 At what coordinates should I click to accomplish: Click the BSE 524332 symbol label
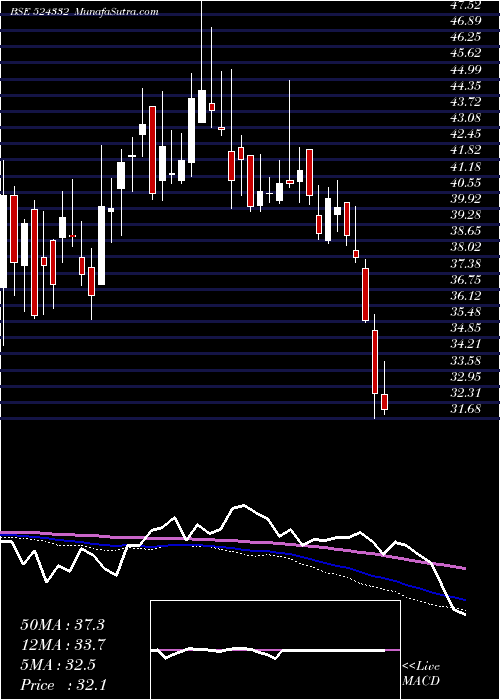pyautogui.click(x=40, y=12)
